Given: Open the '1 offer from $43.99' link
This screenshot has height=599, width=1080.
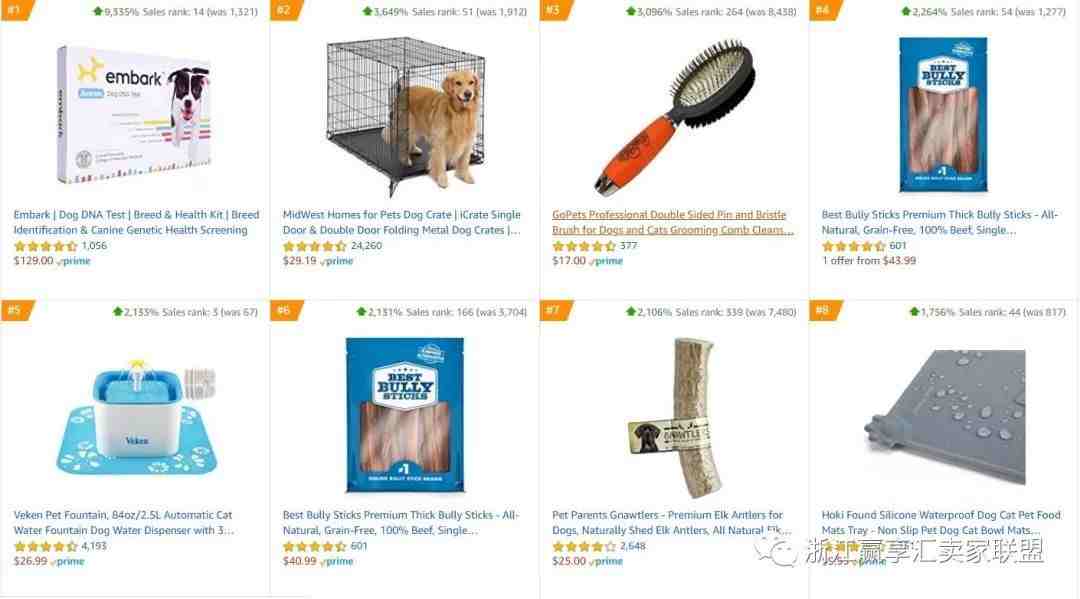Looking at the screenshot, I should tap(869, 261).
